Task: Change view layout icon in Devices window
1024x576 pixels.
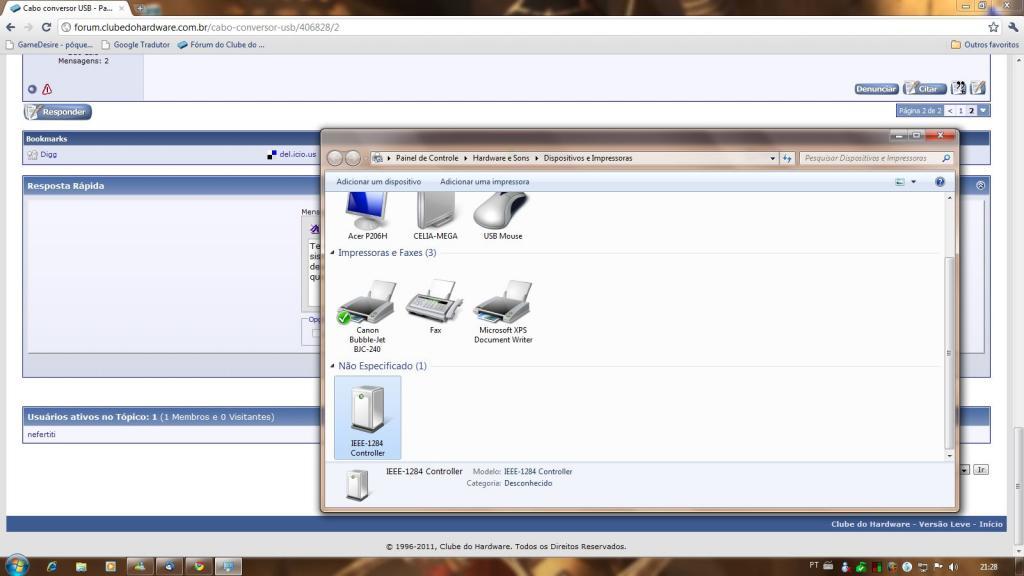Action: pos(900,182)
